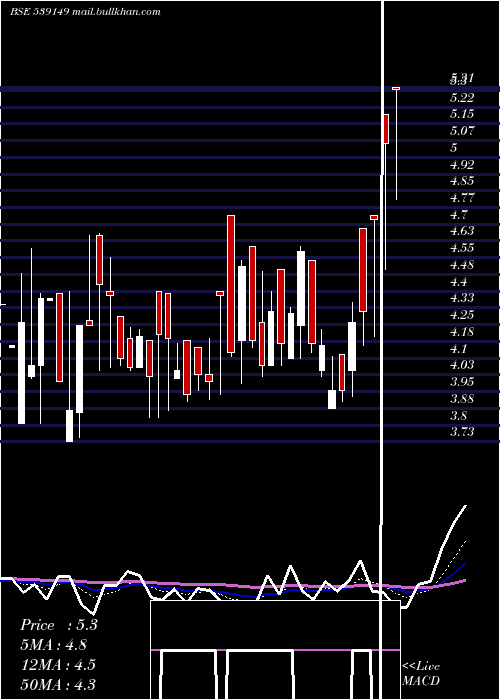This screenshot has width=500, height=700.
Task: Click the small topmost red candle near 5.3
Action: tap(396, 88)
